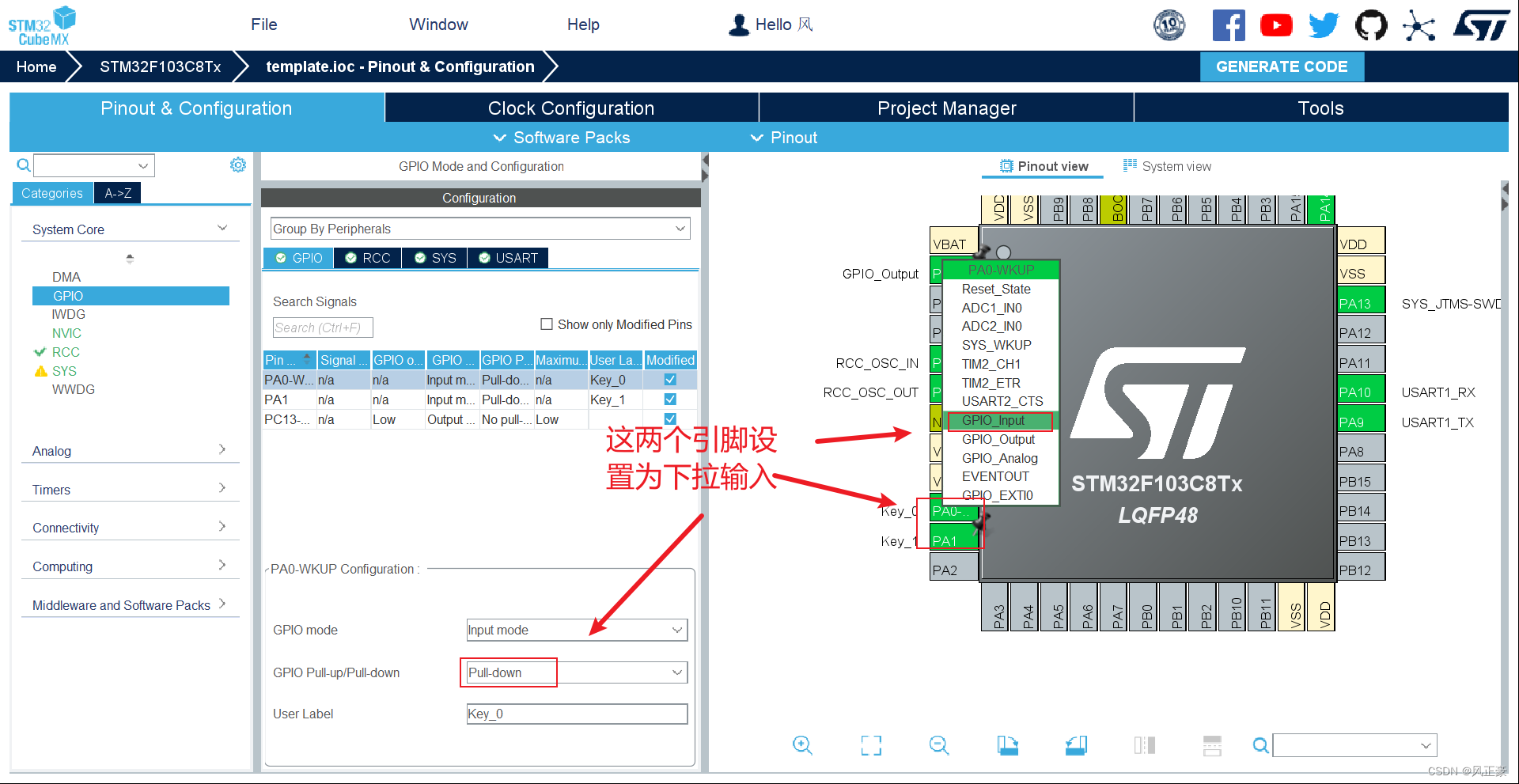Collapse the System Core category
1519x784 pixels.
coord(130,229)
